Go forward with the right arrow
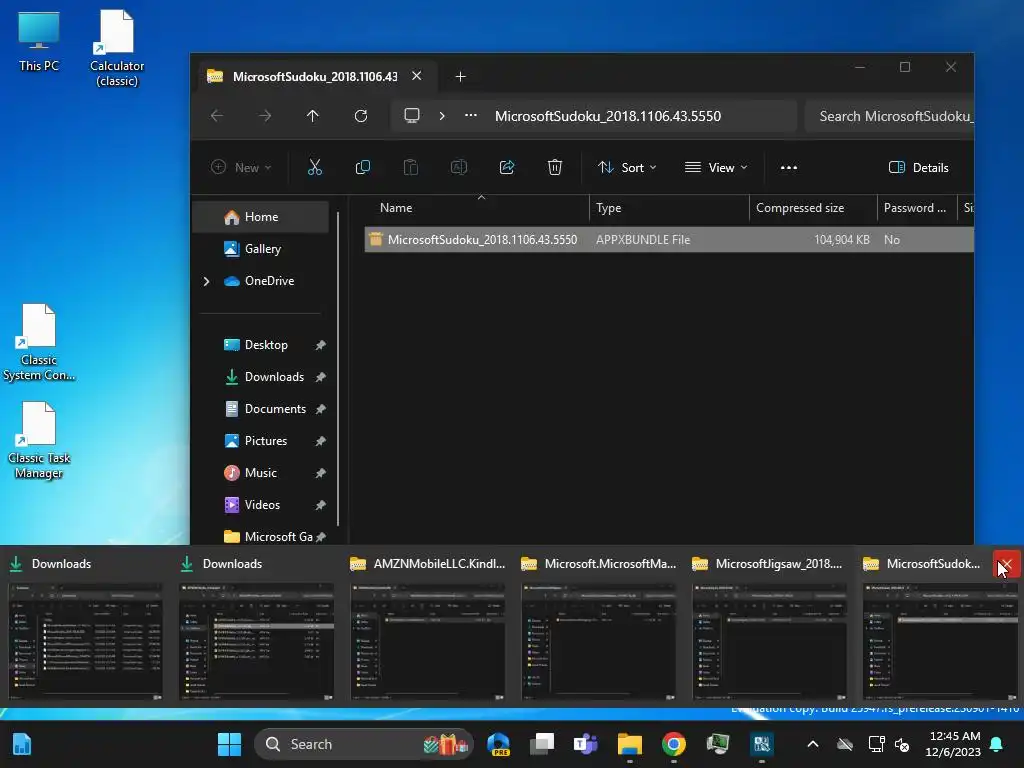The image size is (1024, 768). [264, 116]
